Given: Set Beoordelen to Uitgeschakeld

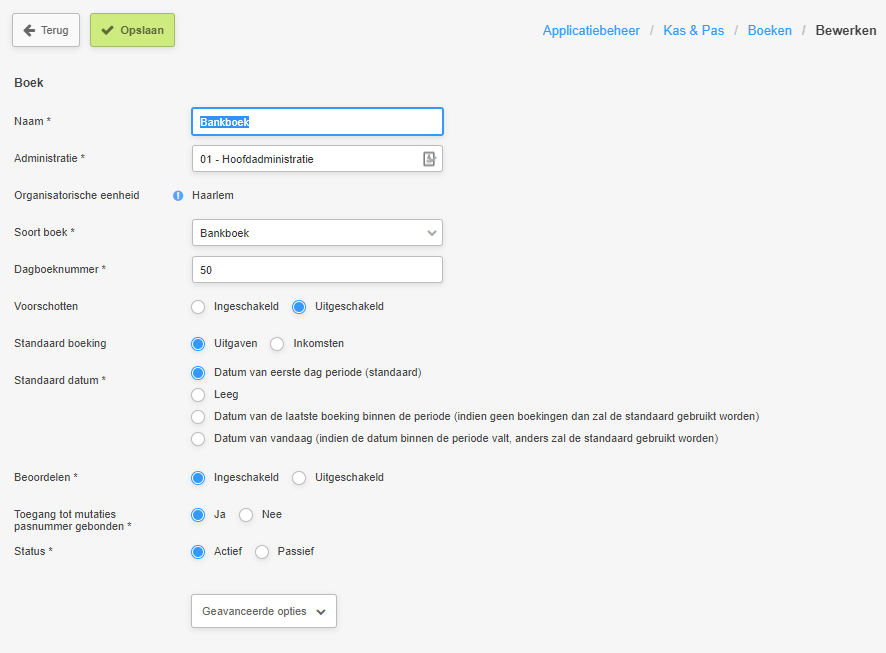Looking at the screenshot, I should (x=299, y=478).
